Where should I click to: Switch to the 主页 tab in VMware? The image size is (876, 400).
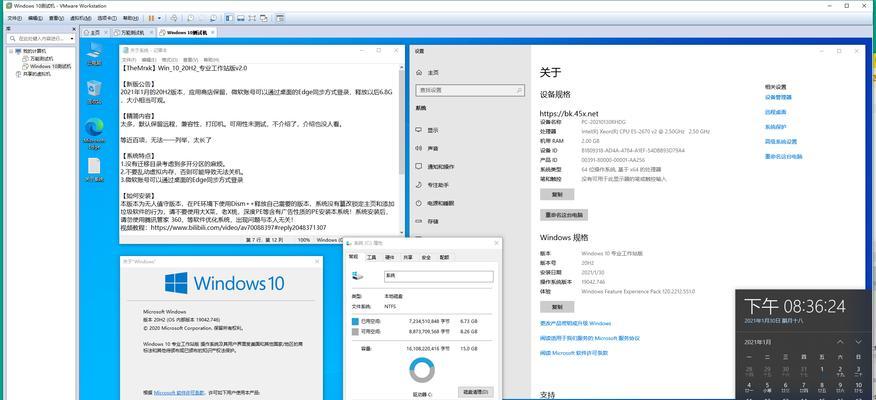(x=96, y=32)
